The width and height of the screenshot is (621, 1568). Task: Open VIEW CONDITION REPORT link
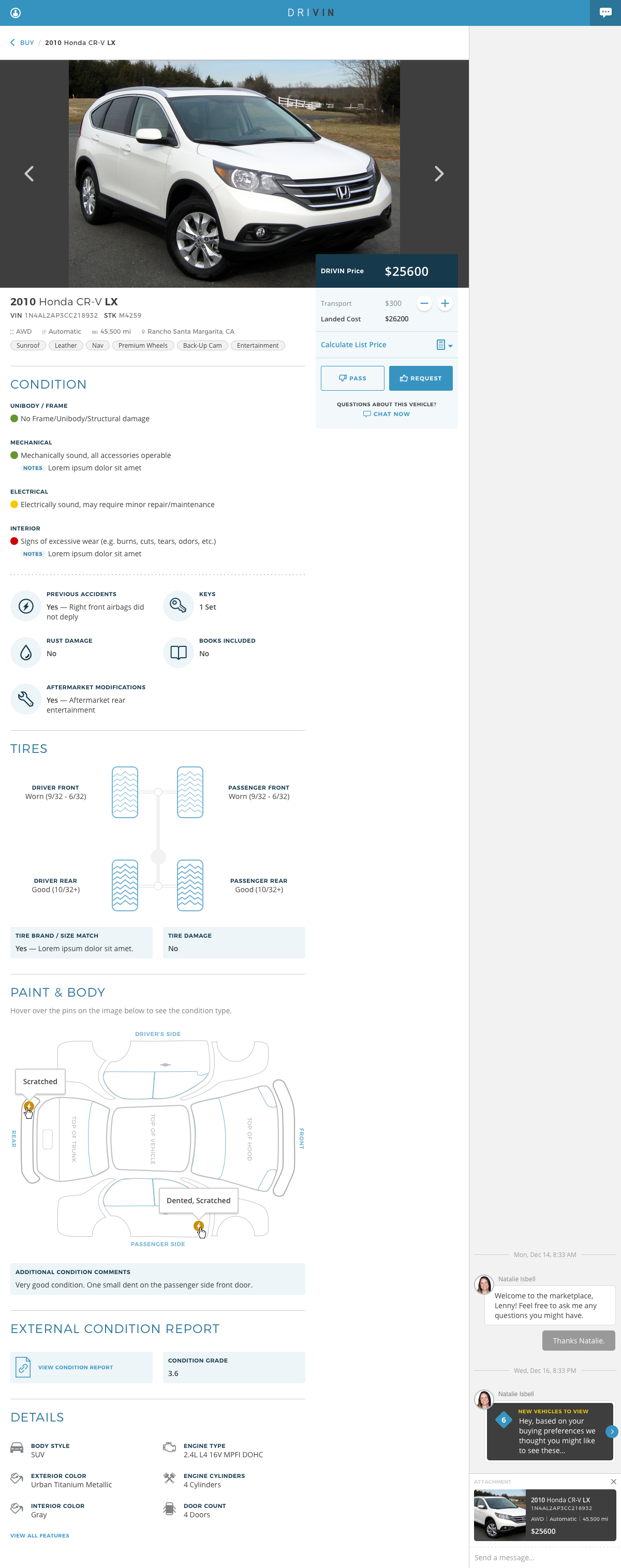pyautogui.click(x=76, y=1367)
